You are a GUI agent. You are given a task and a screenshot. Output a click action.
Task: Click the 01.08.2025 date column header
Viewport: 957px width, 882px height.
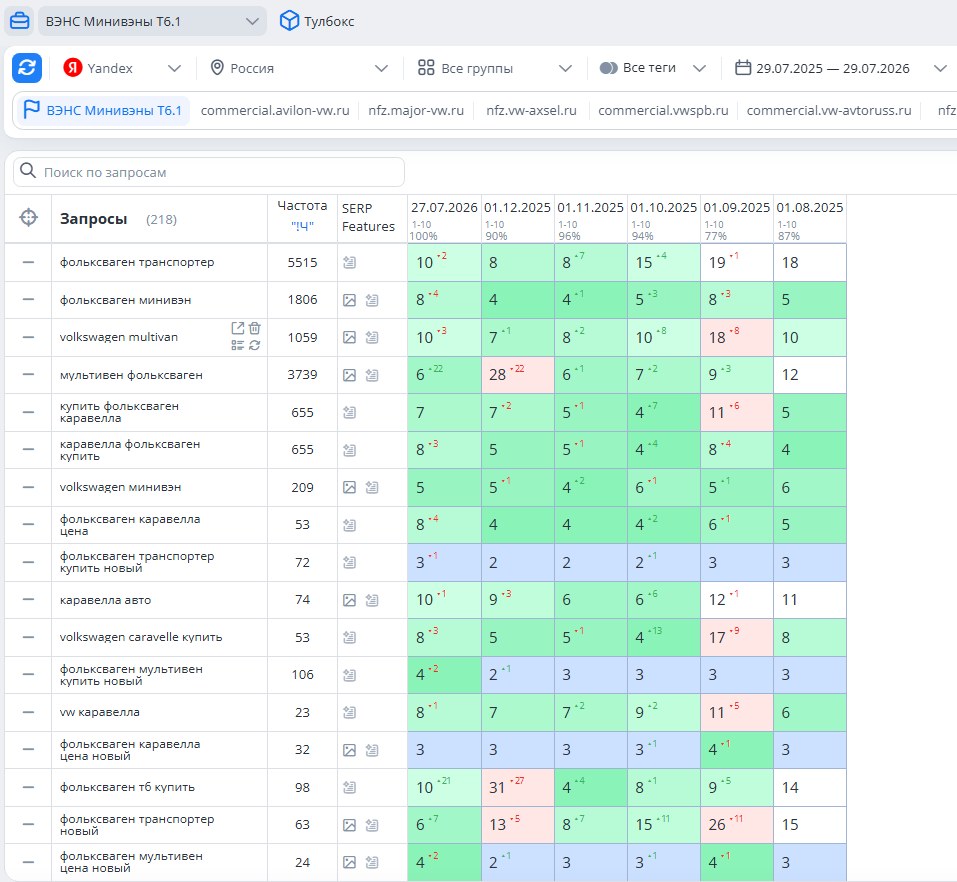click(x=809, y=208)
